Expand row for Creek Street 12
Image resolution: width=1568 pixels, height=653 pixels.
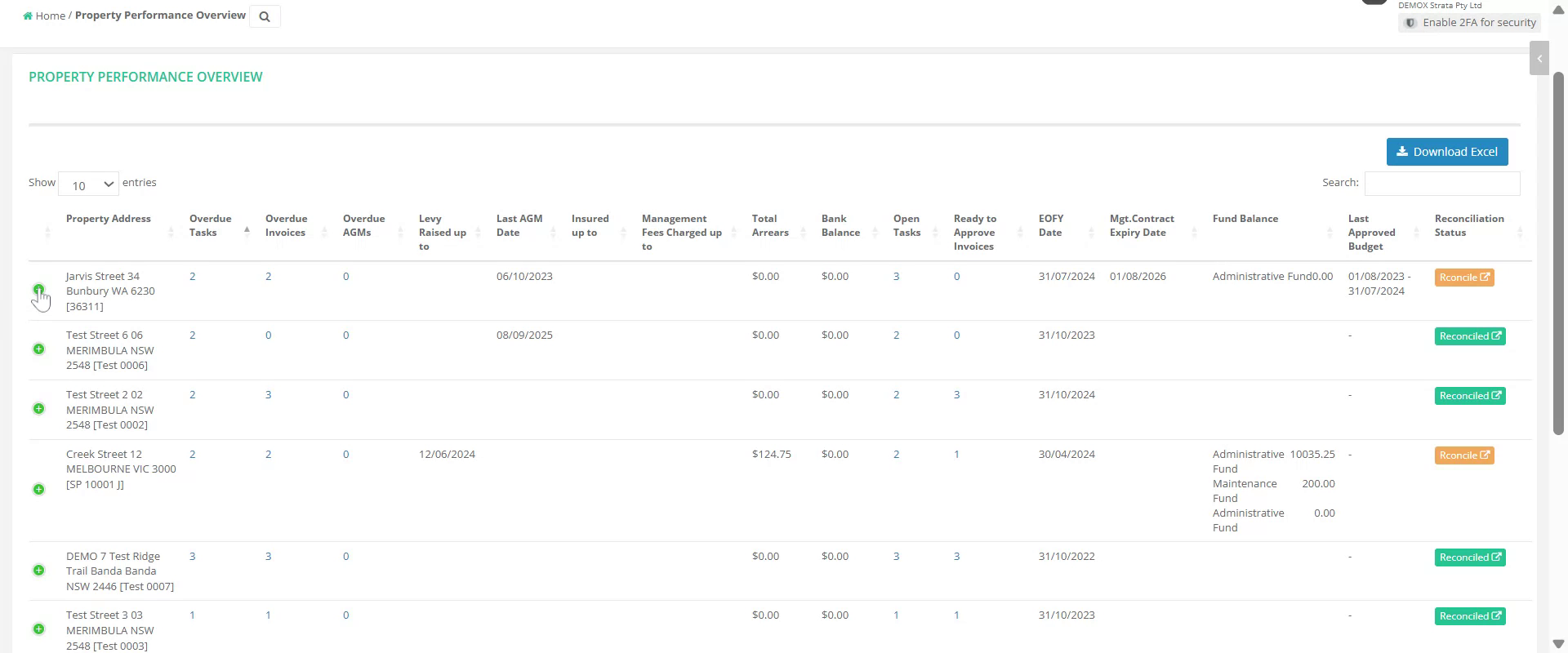pyautogui.click(x=38, y=490)
